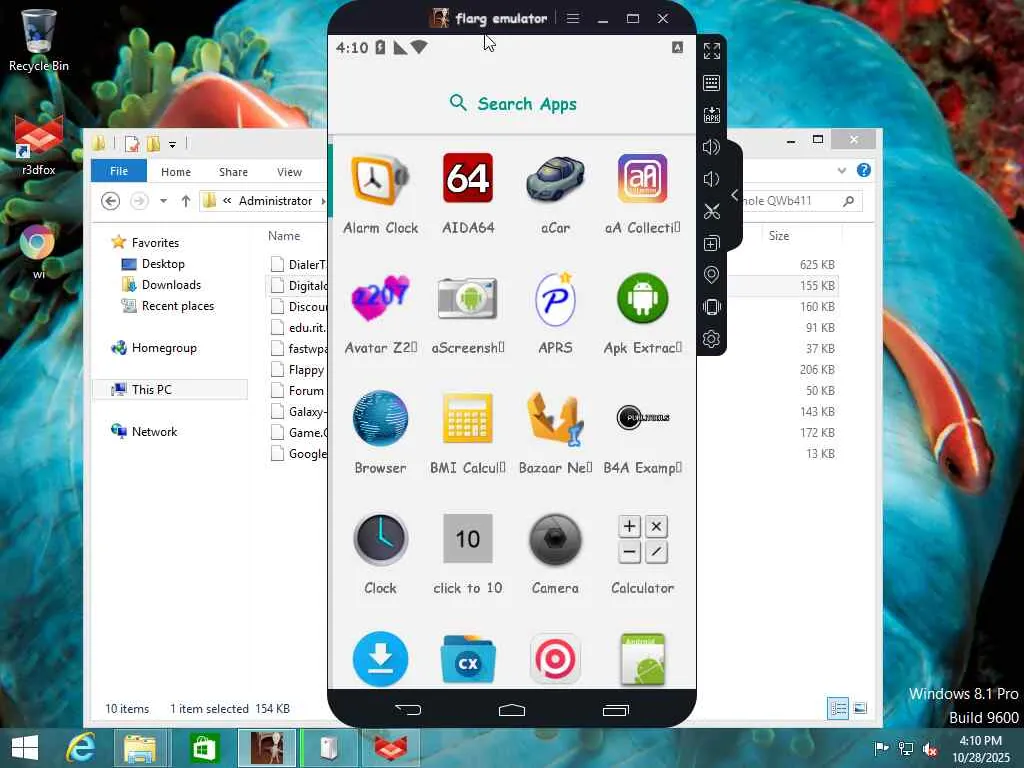Open the emulator hamburger menu
The width and height of the screenshot is (1024, 768).
point(573,18)
